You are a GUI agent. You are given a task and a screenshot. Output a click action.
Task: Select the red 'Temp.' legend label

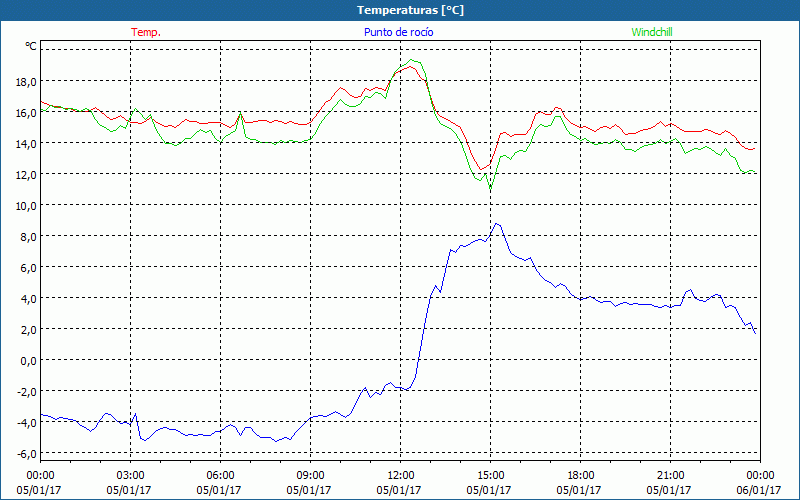pyautogui.click(x=146, y=32)
